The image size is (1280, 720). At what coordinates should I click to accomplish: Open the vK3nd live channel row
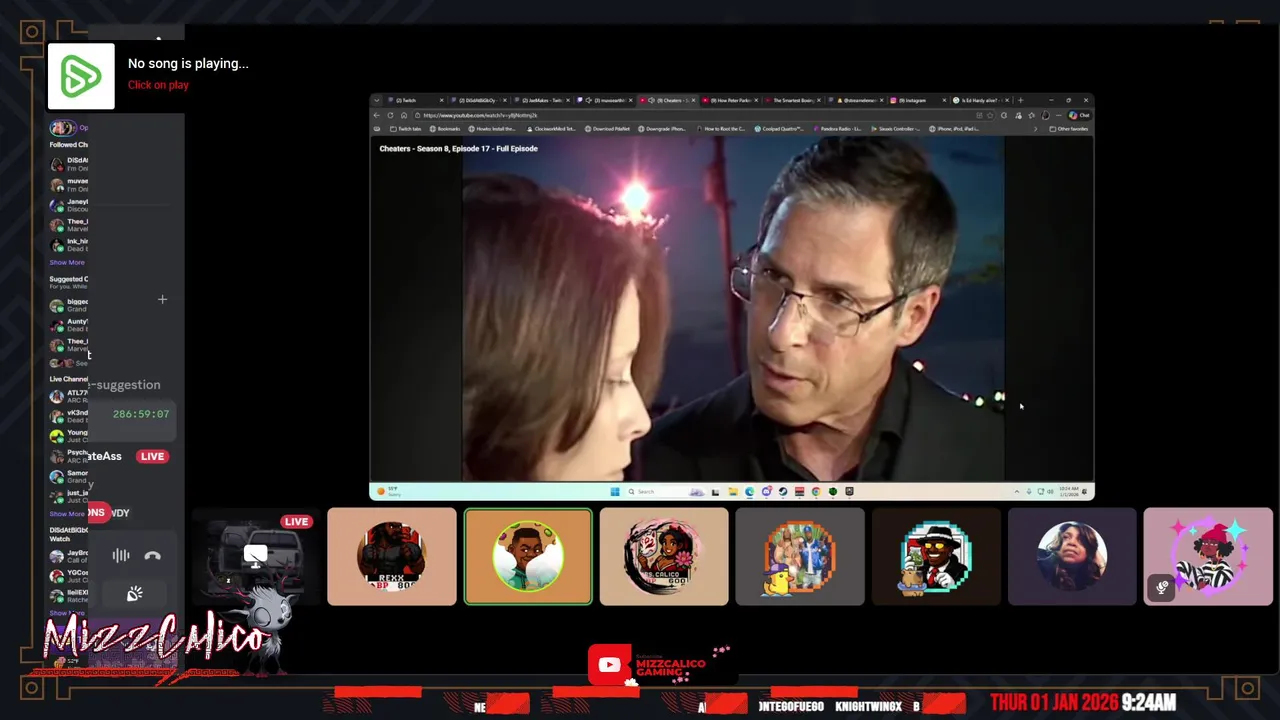click(x=69, y=416)
